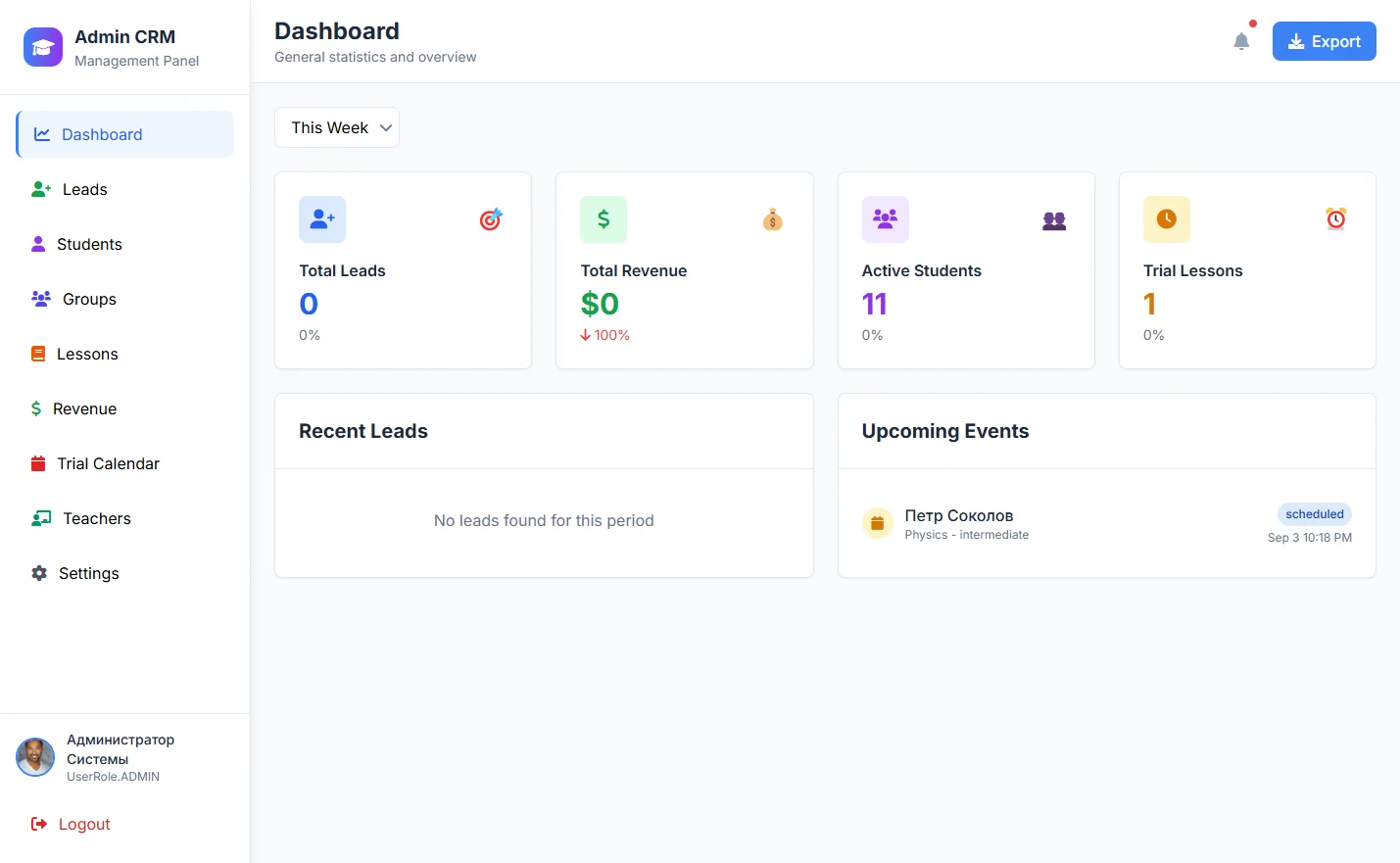The width and height of the screenshot is (1400, 863).
Task: Click the yellow calendar icon beside Петр Соколов
Action: coord(878,523)
